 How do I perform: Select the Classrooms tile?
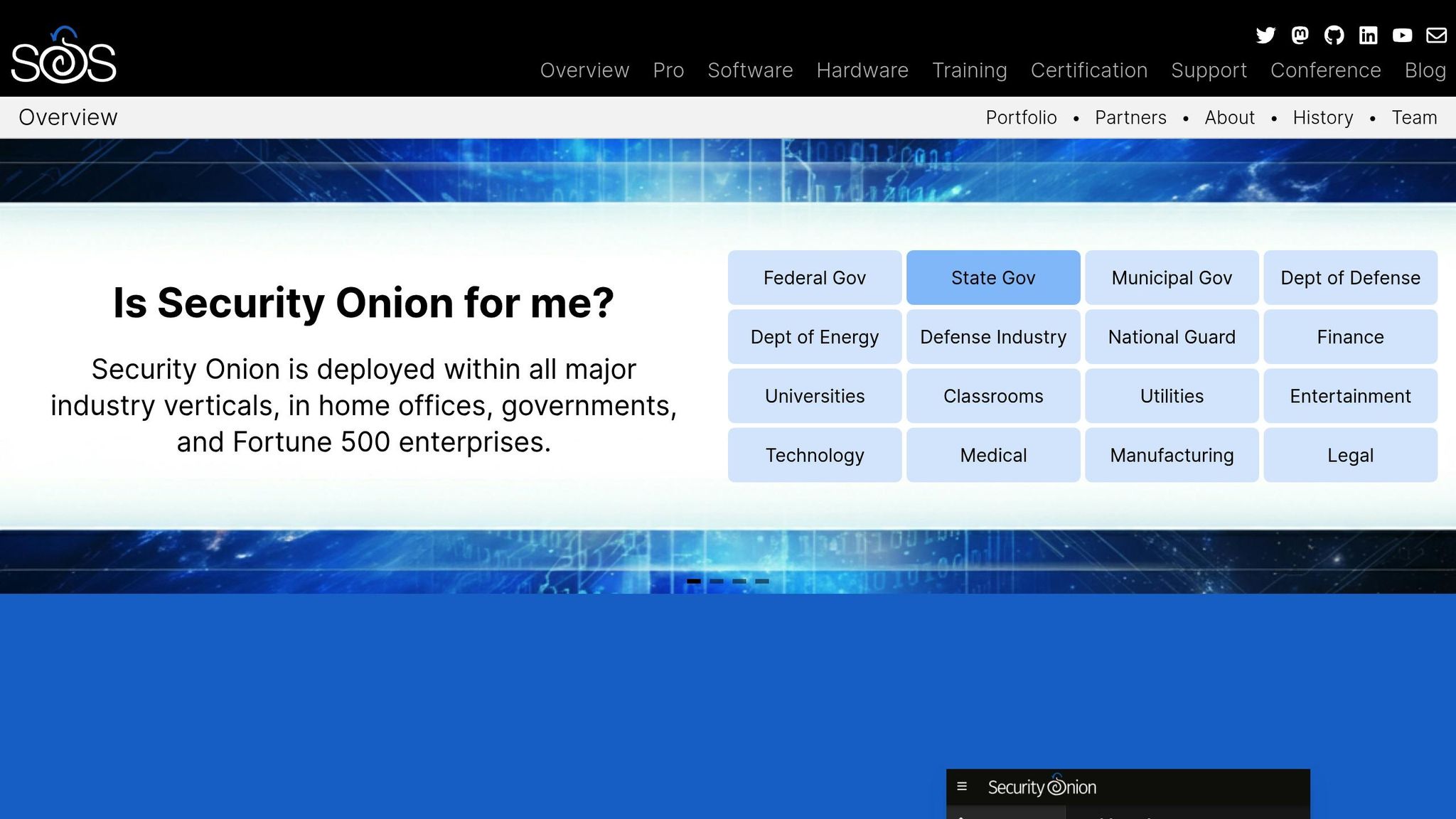click(x=993, y=395)
